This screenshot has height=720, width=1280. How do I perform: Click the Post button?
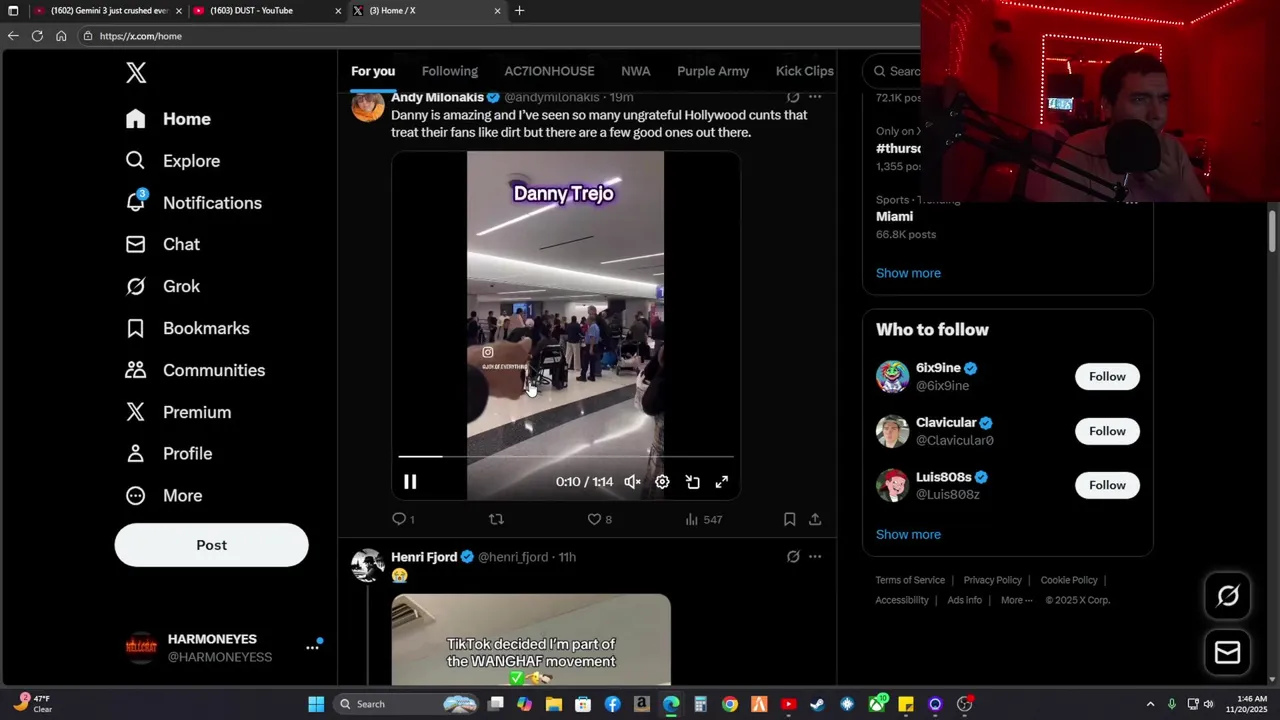tap(211, 545)
